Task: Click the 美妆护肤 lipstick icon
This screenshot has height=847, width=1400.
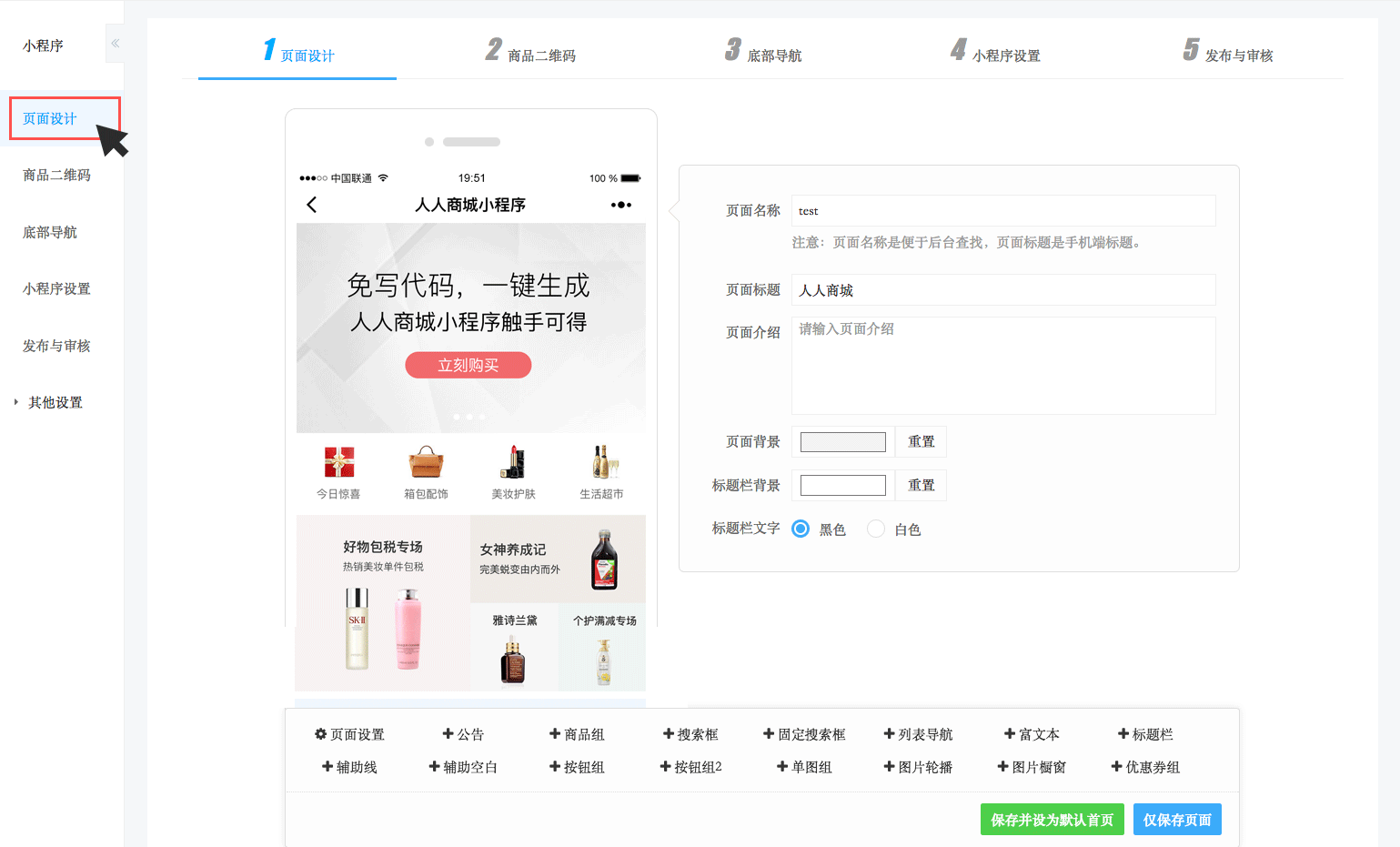Action: click(513, 462)
